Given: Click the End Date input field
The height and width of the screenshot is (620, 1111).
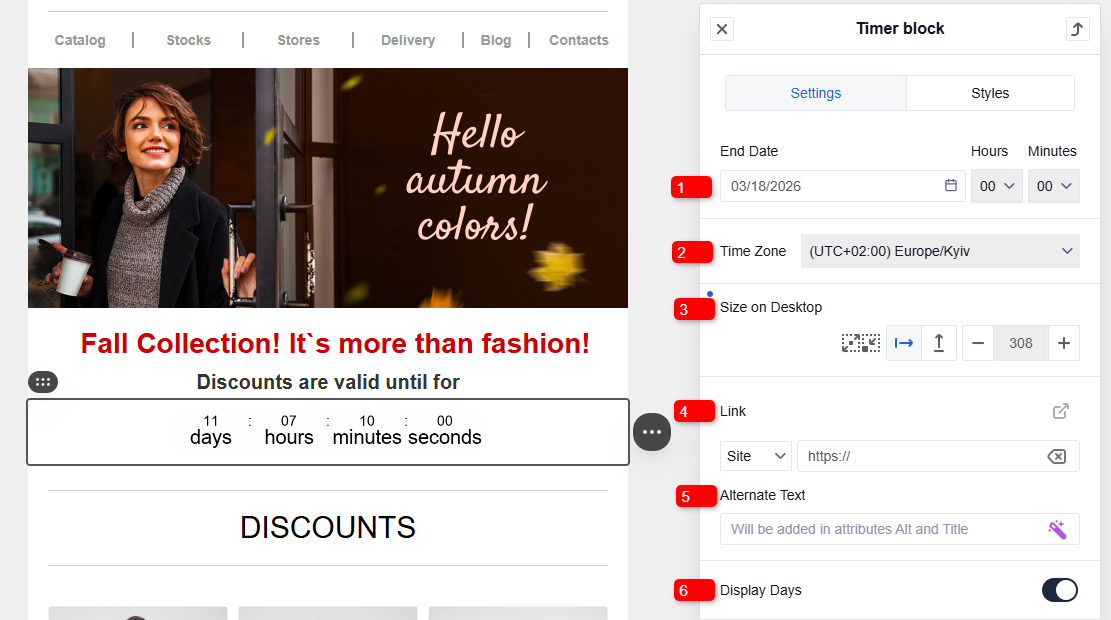Looking at the screenshot, I should [842, 186].
